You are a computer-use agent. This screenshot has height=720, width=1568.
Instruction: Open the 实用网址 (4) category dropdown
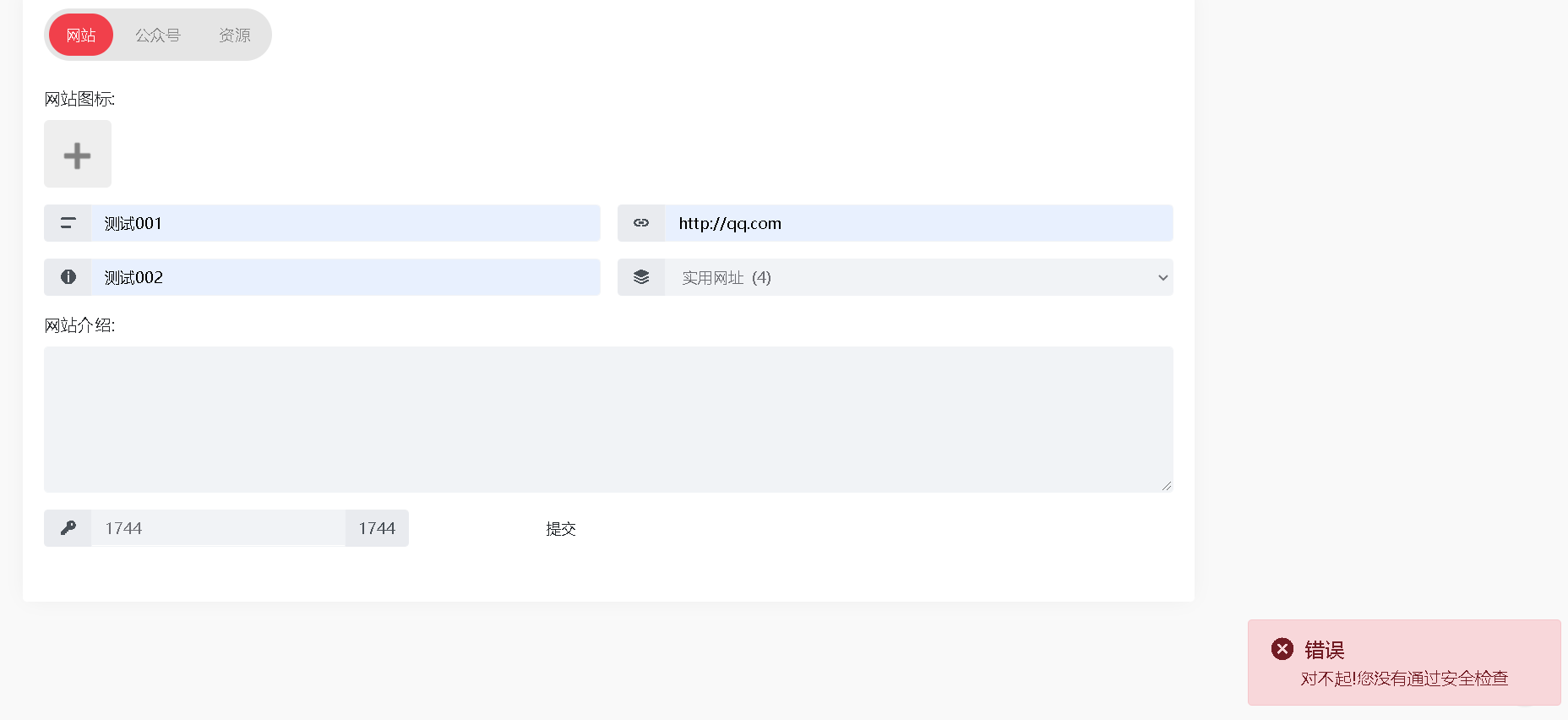918,277
